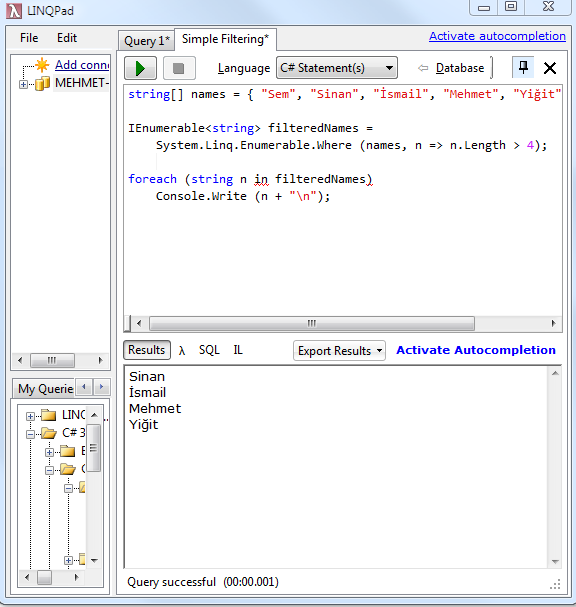Screen dimensions: 576x607
Task: Click the System.Linq.Enumerable.Where line in the editor
Action: 351,145
